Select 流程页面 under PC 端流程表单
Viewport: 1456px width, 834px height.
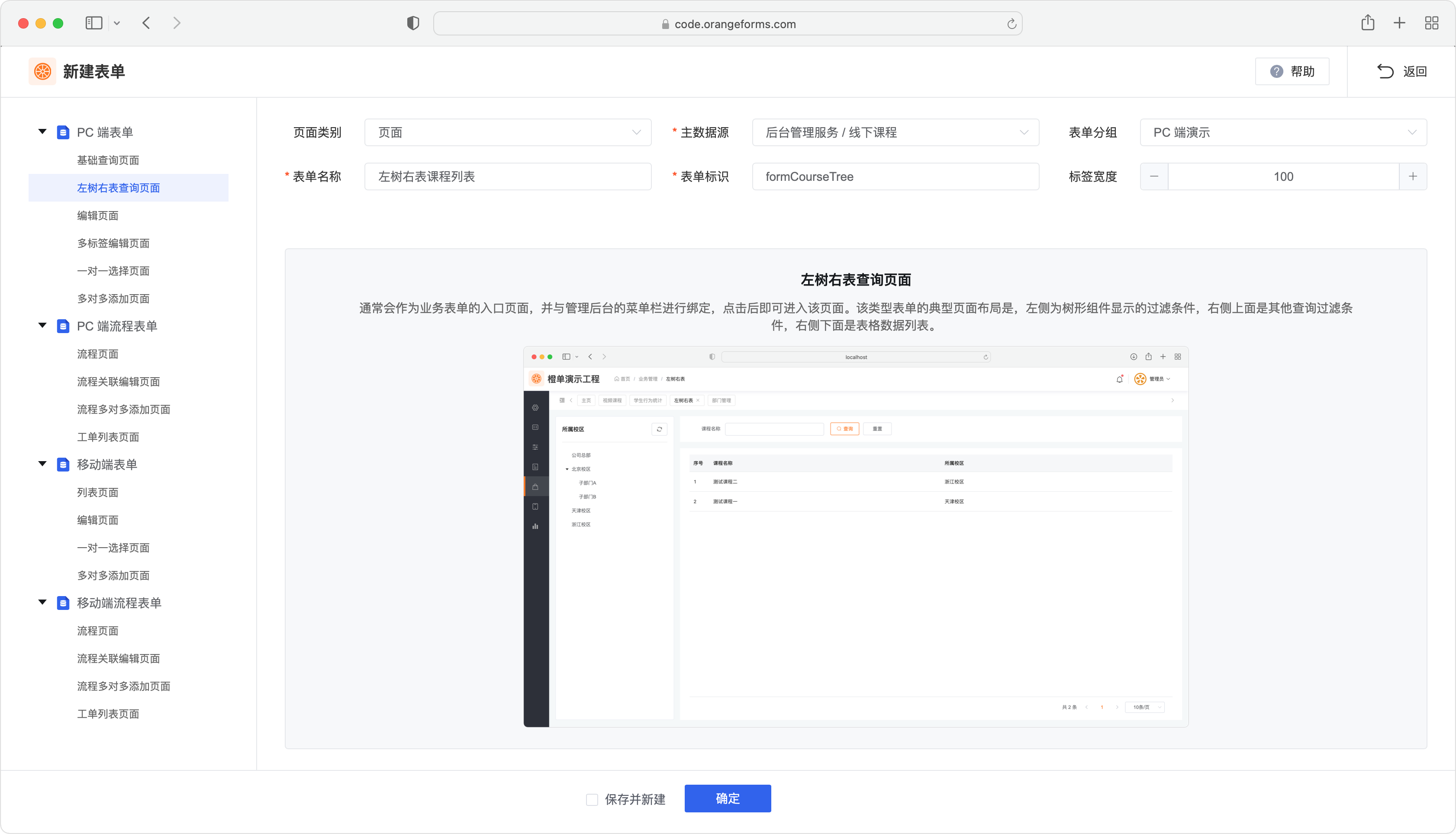98,354
